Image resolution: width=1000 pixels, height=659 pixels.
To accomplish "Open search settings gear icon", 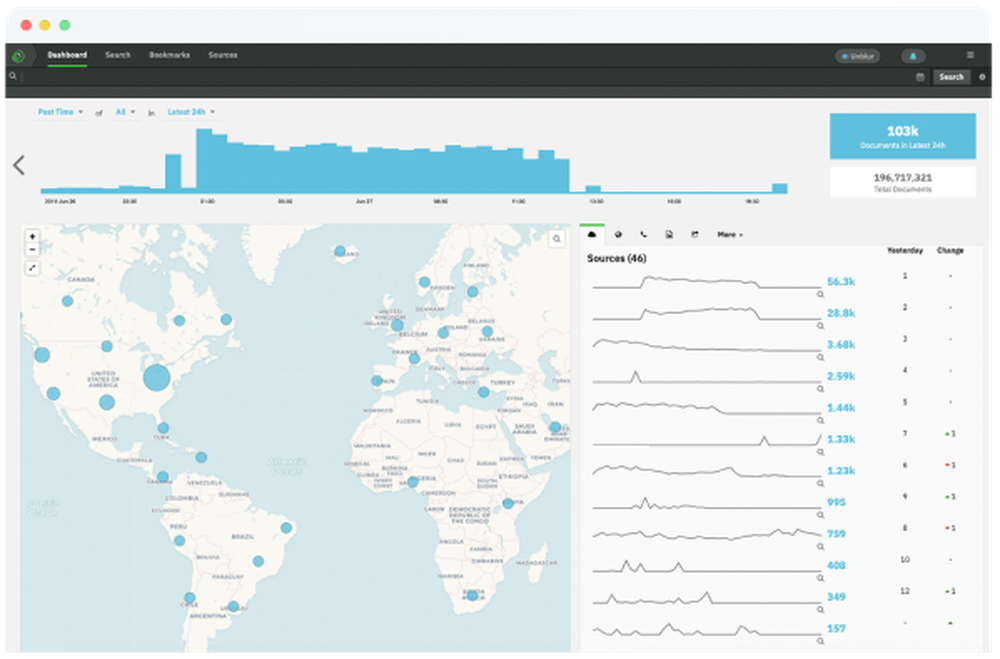I will coord(982,77).
